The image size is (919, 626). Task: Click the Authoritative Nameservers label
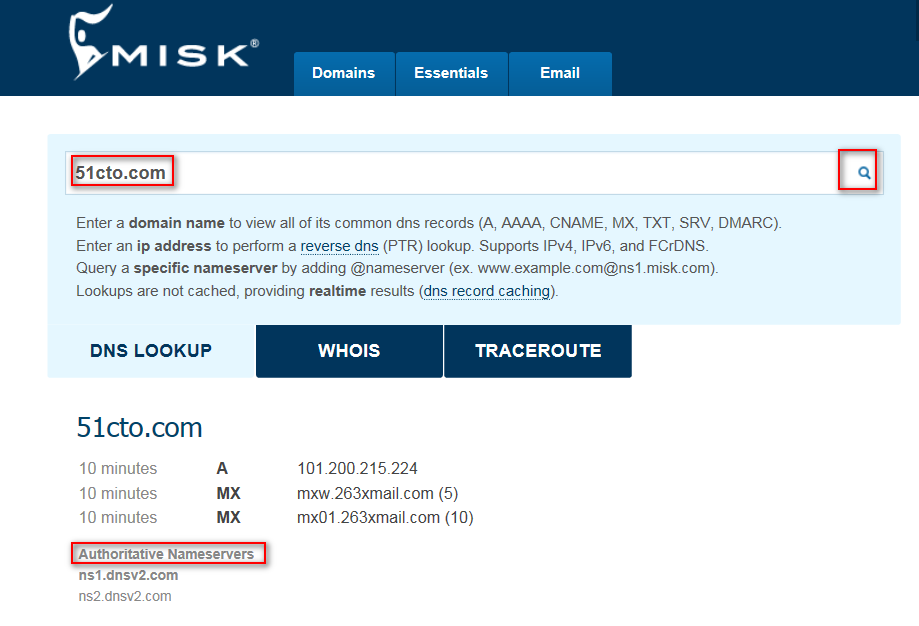pos(166,554)
